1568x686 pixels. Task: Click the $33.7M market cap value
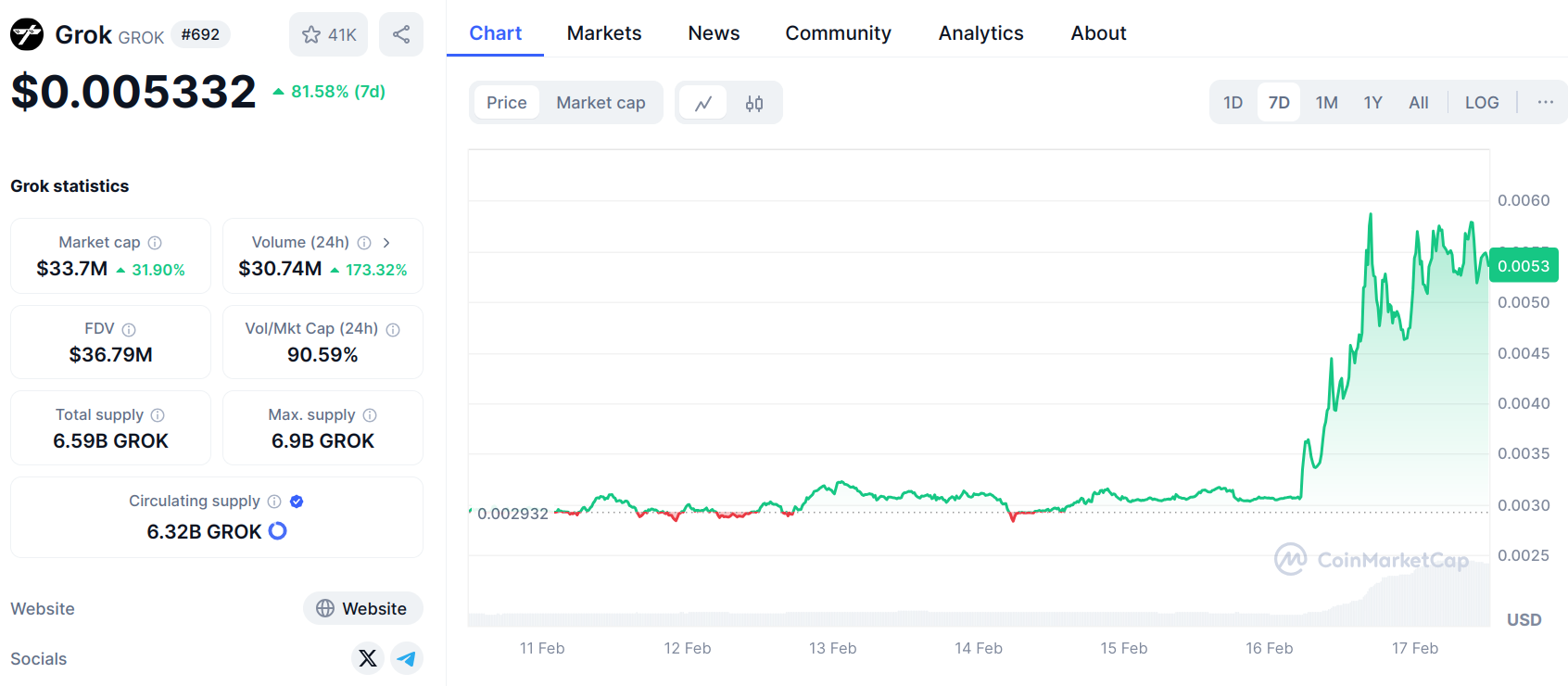pyautogui.click(x=72, y=269)
